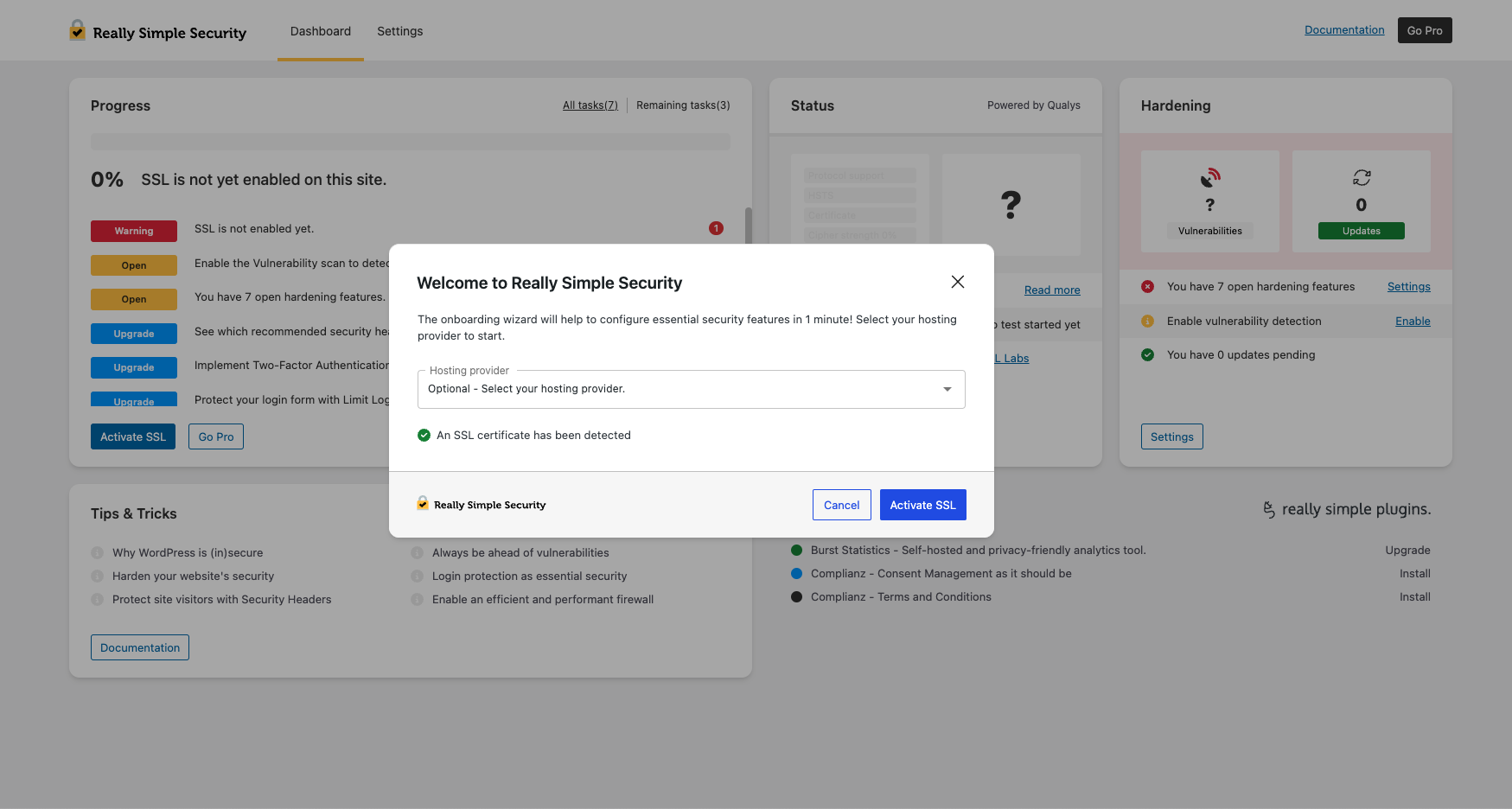Screen dimensions: 1512x809
Task: Install Complianz Consent Management plugin
Action: [1414, 573]
